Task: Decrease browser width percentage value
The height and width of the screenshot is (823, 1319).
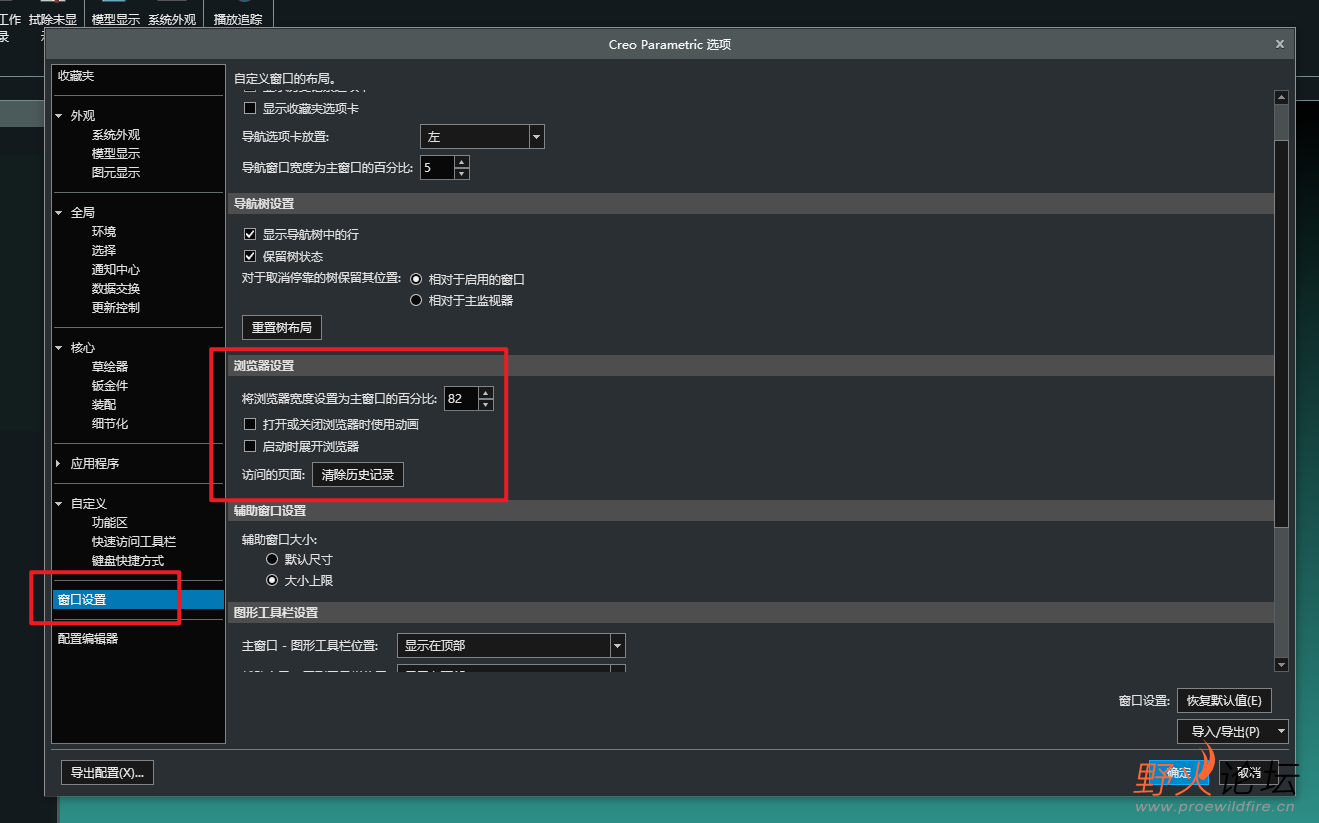Action: click(486, 405)
